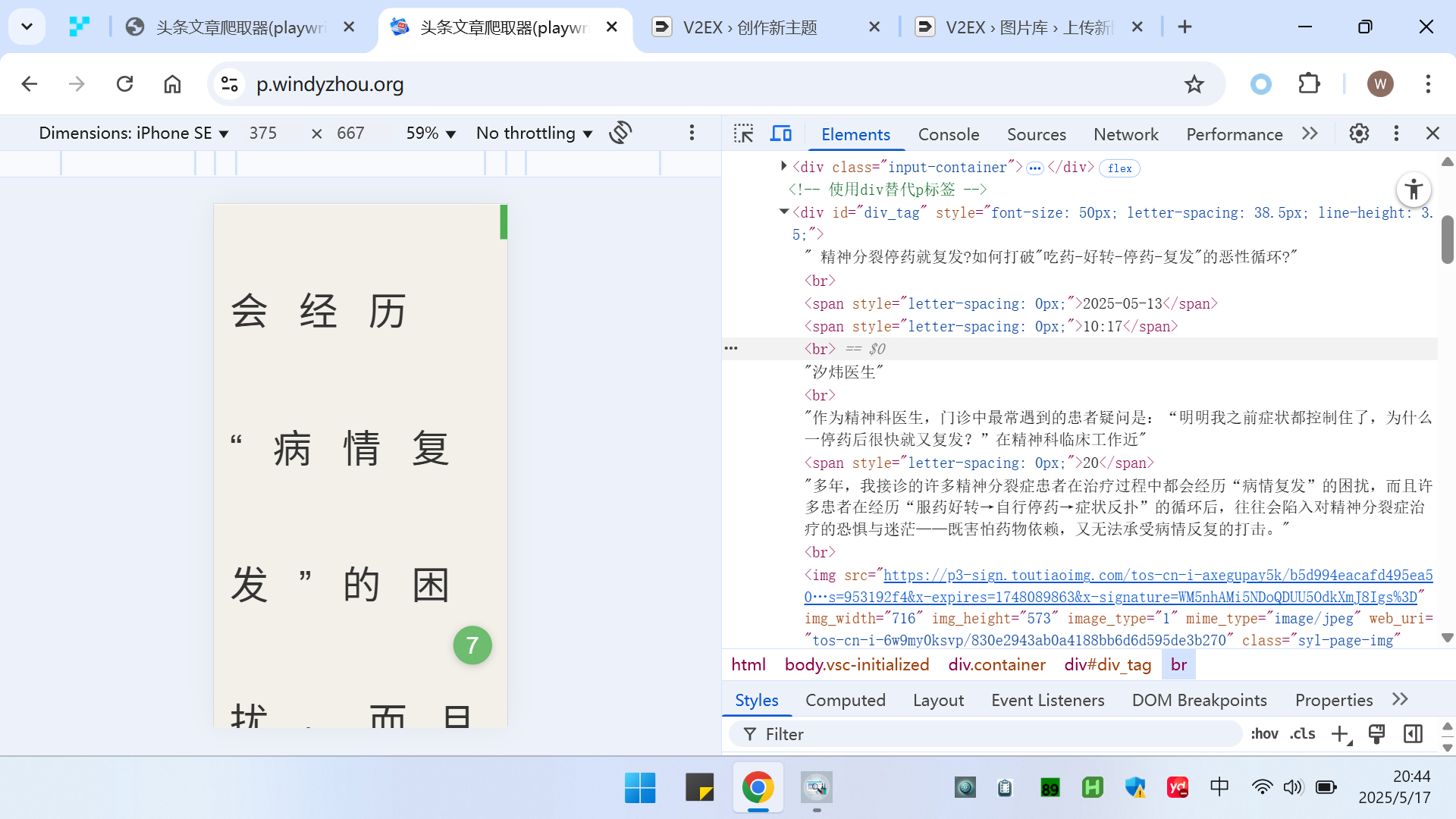
Task: Open the Chrome extensions puzzle icon
Action: pyautogui.click(x=1309, y=84)
